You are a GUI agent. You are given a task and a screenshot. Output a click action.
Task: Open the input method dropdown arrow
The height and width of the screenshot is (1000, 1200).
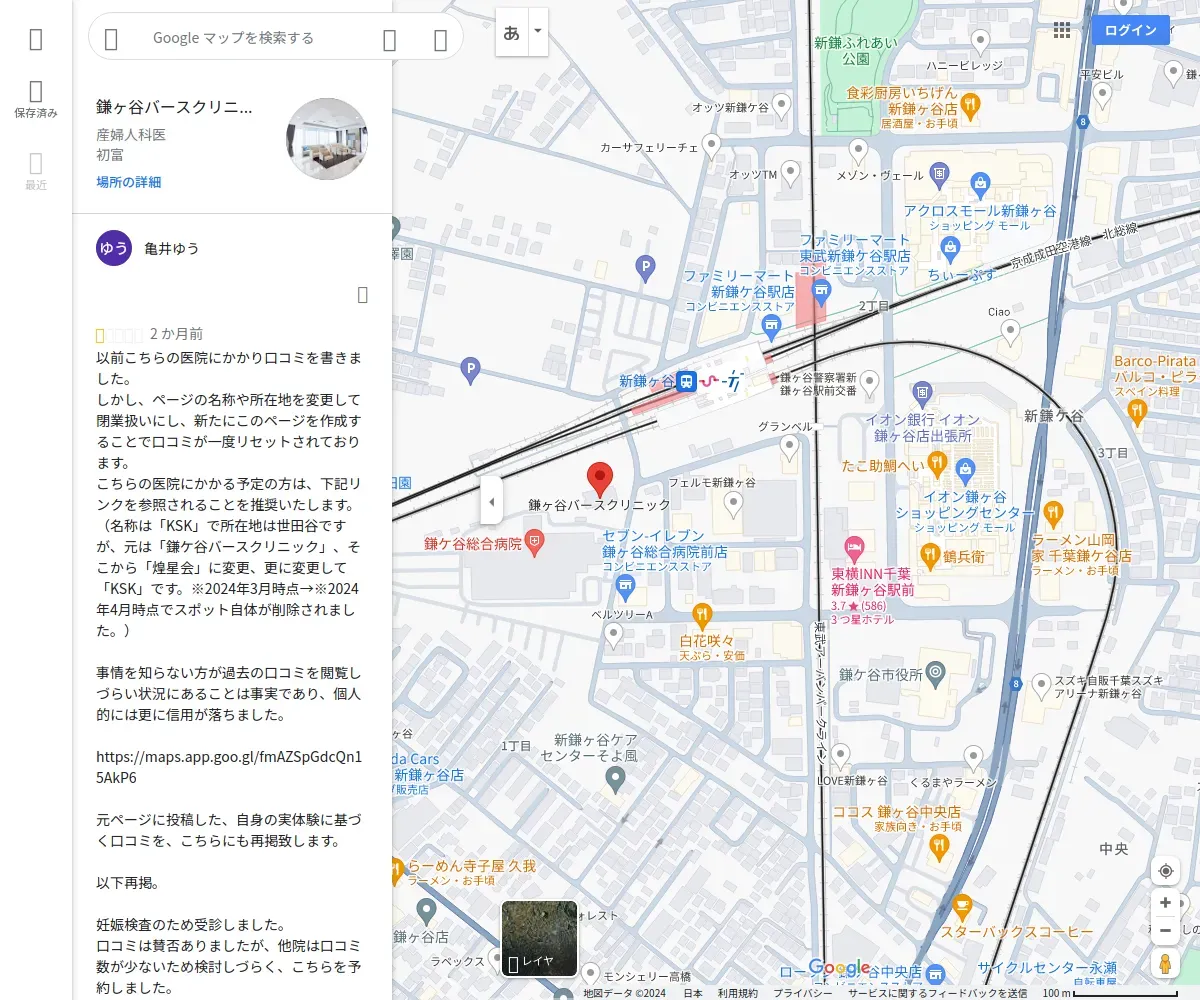(538, 32)
